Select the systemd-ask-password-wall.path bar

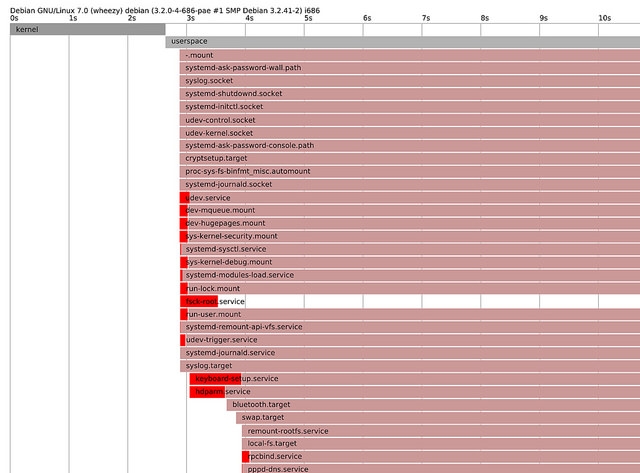coord(410,68)
